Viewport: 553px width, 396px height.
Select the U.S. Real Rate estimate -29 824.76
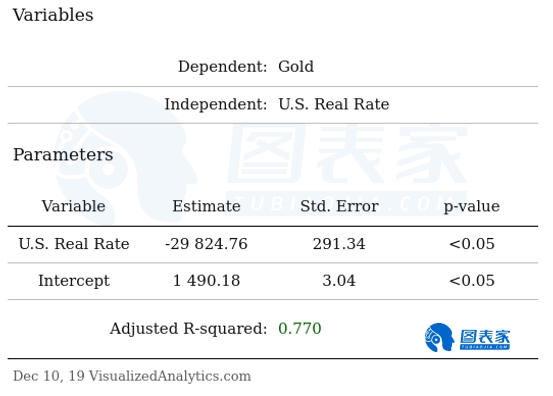[x=206, y=244]
